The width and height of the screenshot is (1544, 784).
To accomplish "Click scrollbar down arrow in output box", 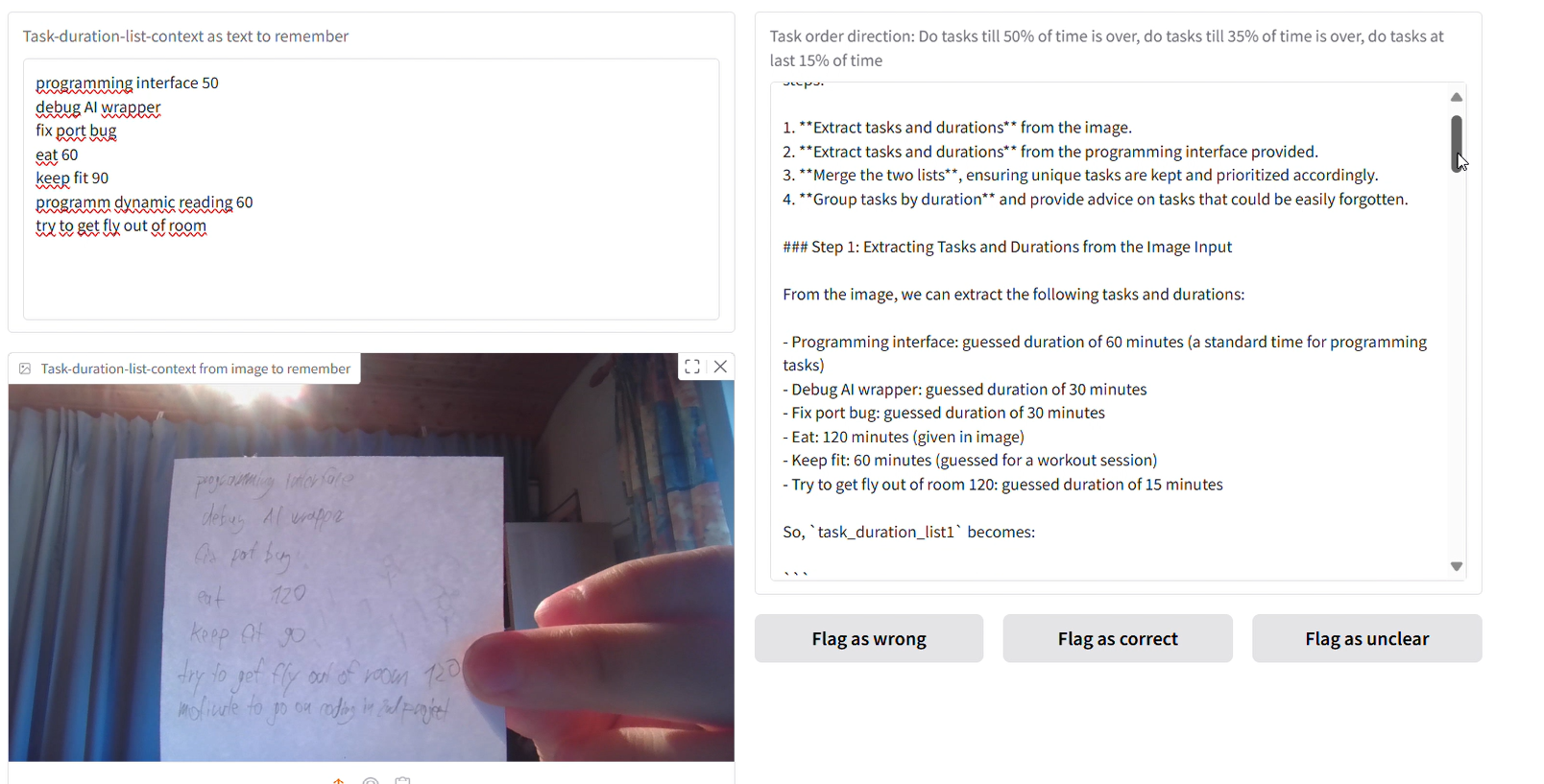I will click(x=1457, y=567).
